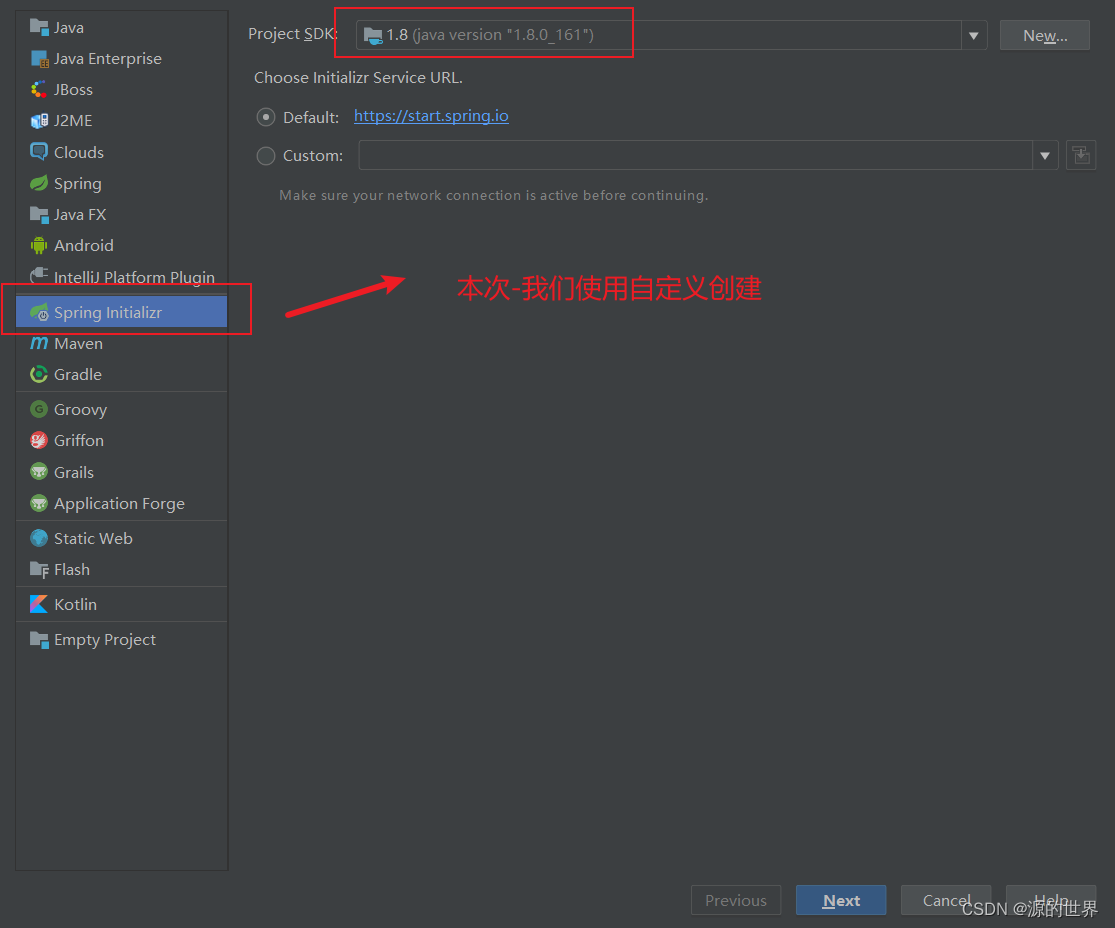Click the Flash folder icon

(x=39, y=570)
